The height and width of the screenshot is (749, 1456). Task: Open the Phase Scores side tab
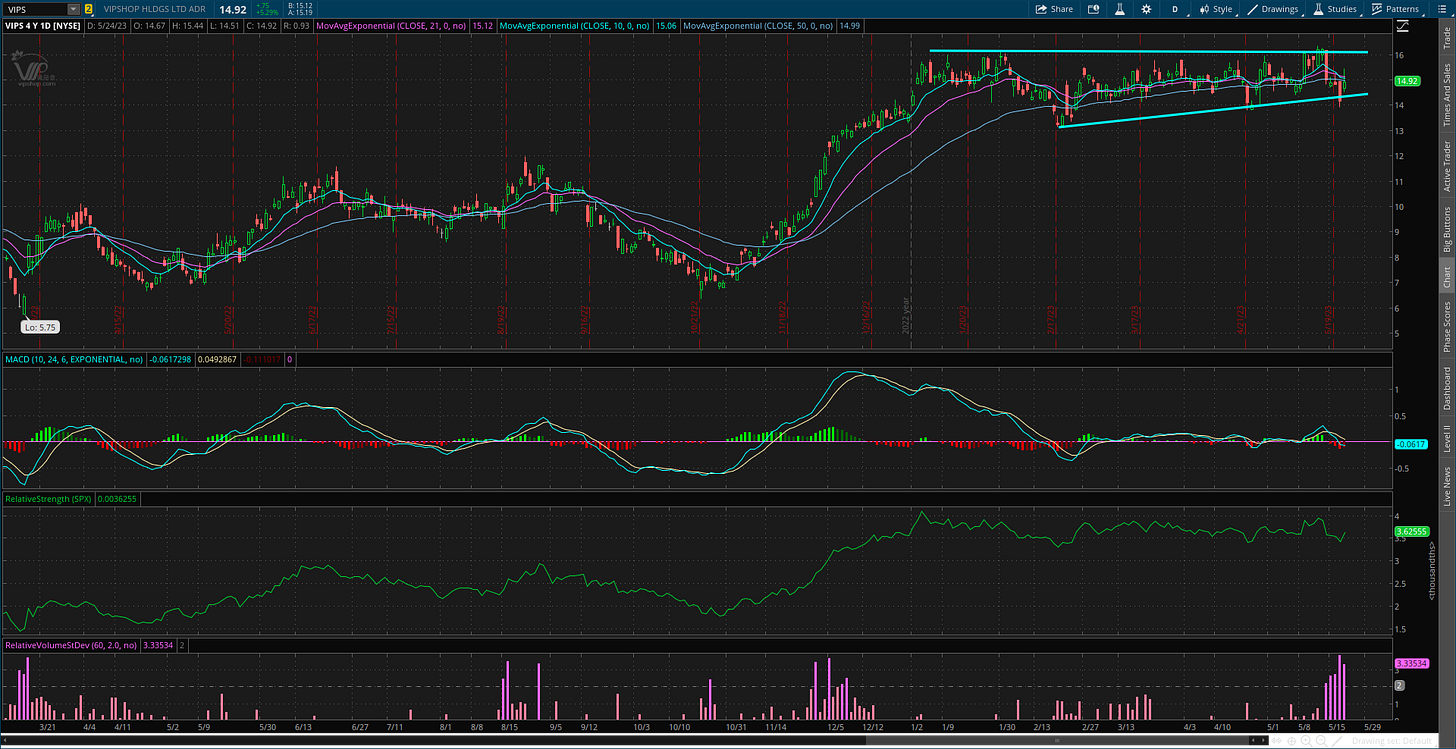[x=1446, y=327]
